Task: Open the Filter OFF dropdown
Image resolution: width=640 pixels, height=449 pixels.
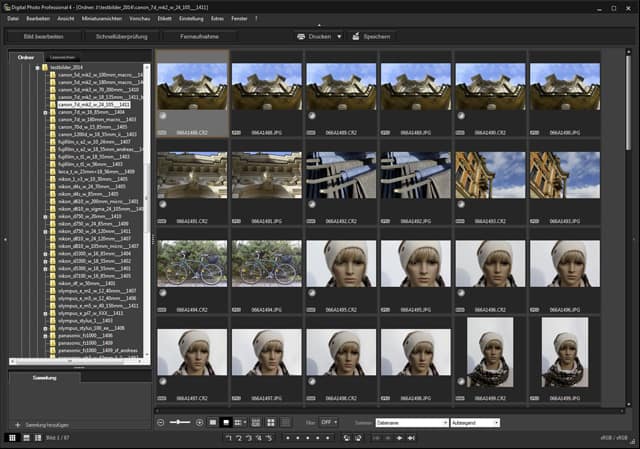Action: tap(329, 423)
